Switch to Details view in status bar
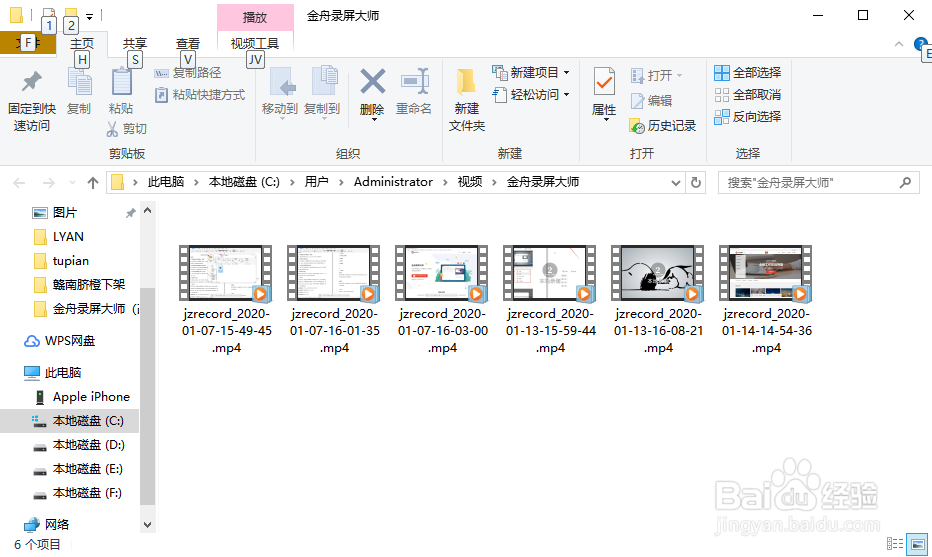The width and height of the screenshot is (932, 557). pyautogui.click(x=895, y=544)
